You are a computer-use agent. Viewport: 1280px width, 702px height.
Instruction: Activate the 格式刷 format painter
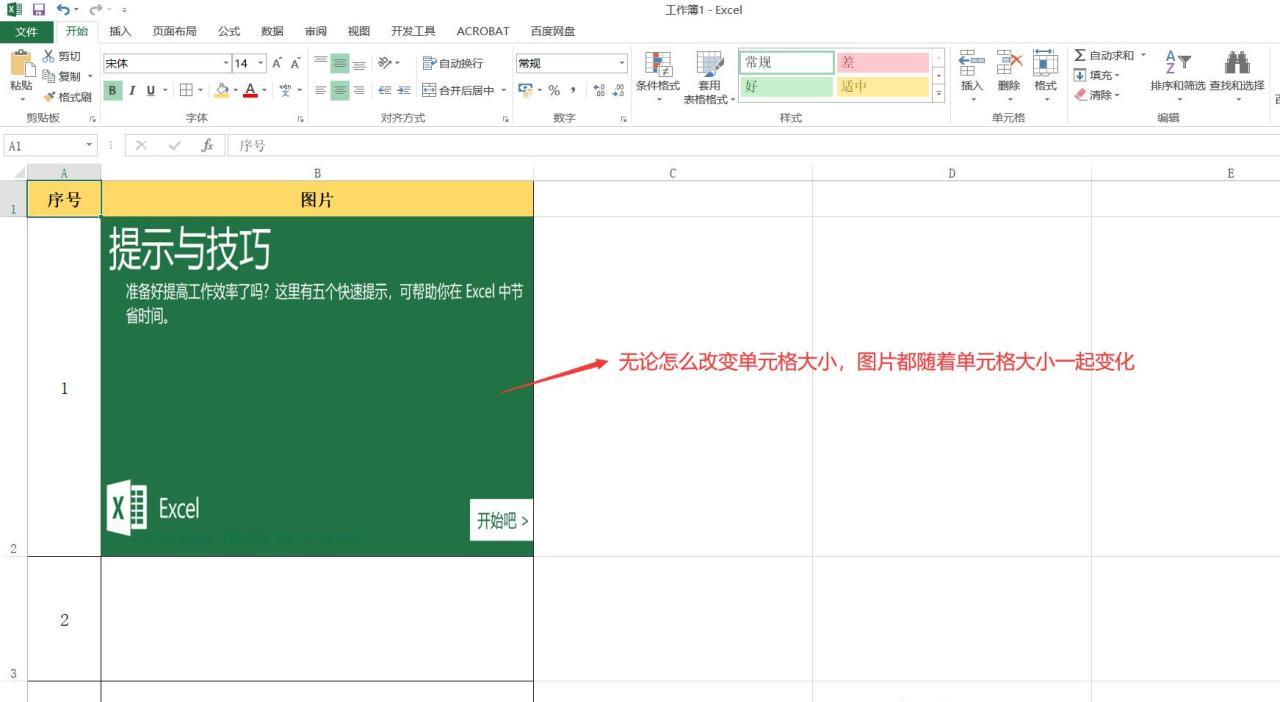pos(67,97)
